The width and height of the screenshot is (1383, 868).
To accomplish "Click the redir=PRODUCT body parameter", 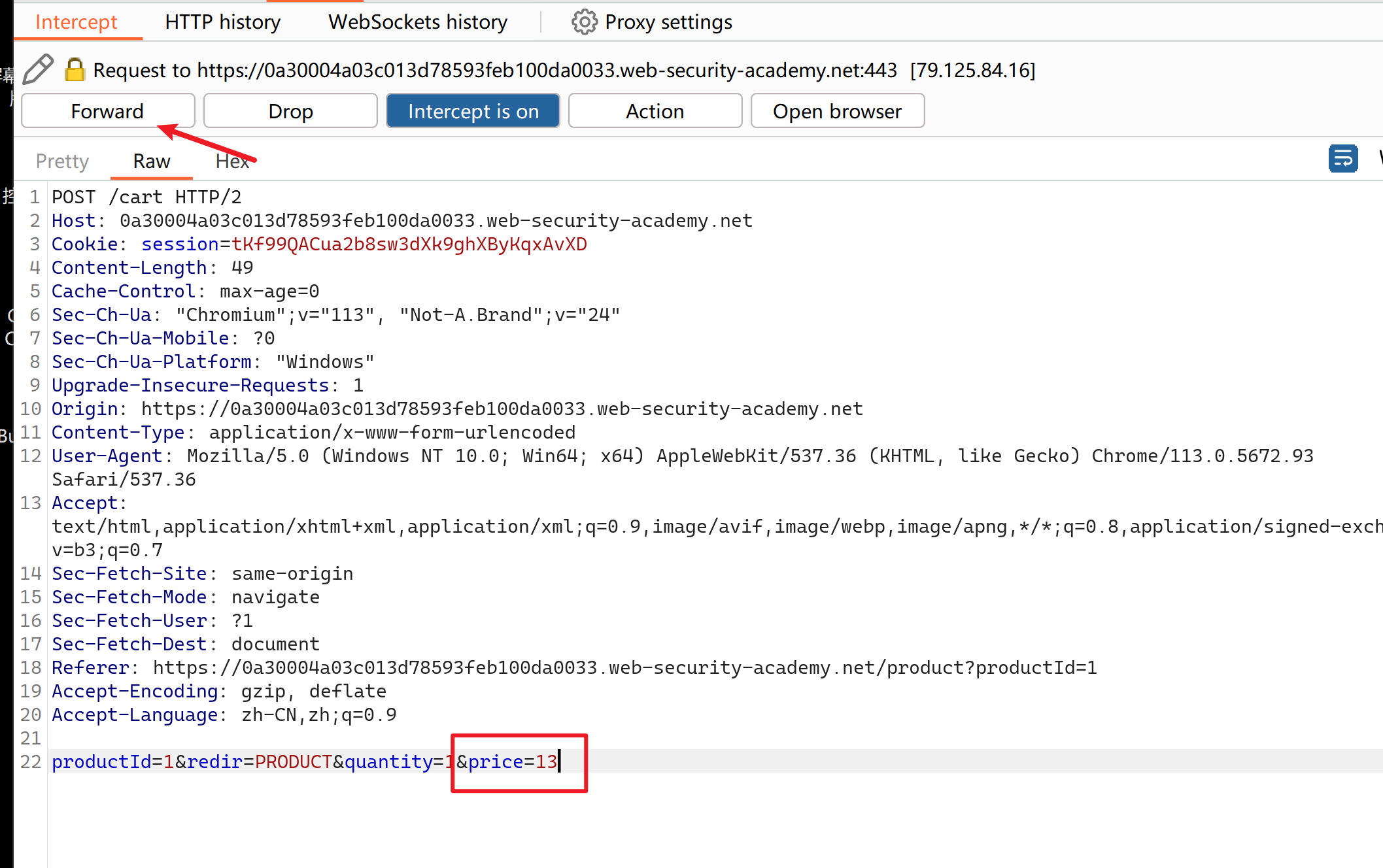I will 260,761.
